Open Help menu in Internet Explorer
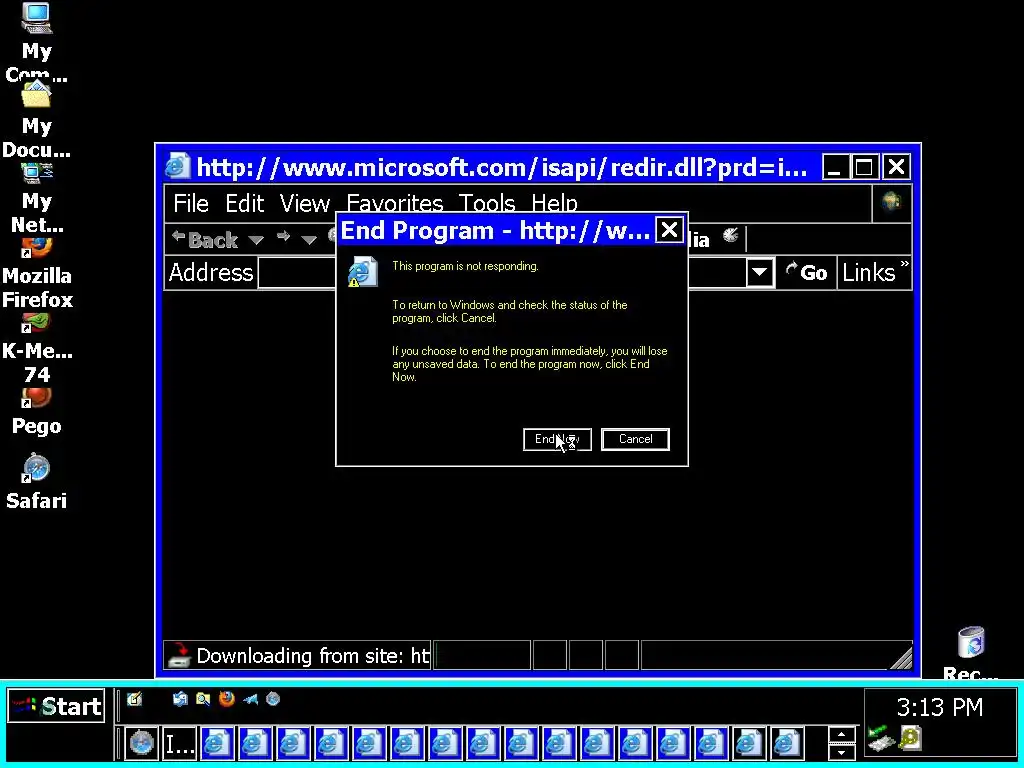Image resolution: width=1024 pixels, height=768 pixels. [554, 203]
